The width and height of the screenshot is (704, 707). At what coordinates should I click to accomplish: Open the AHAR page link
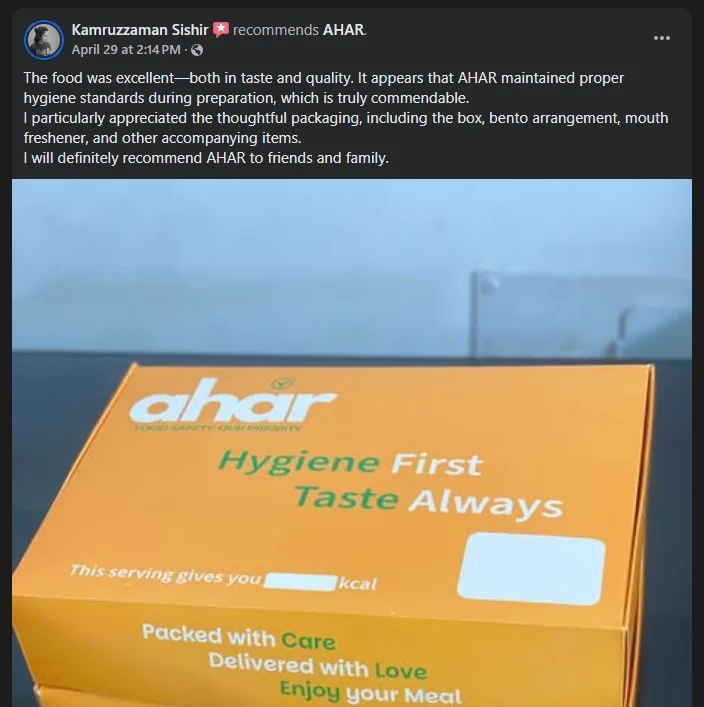pyautogui.click(x=343, y=30)
